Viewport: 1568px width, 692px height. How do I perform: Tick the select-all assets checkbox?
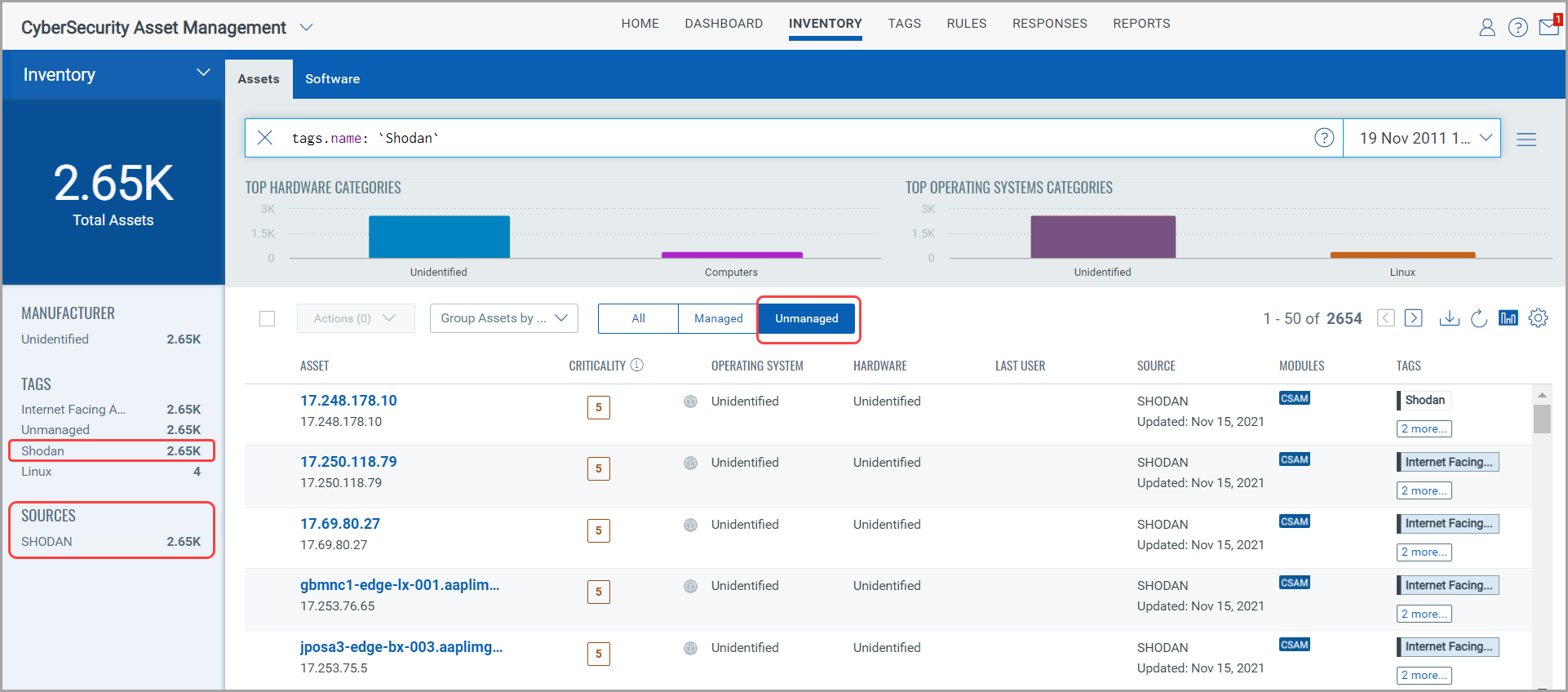[x=267, y=318]
